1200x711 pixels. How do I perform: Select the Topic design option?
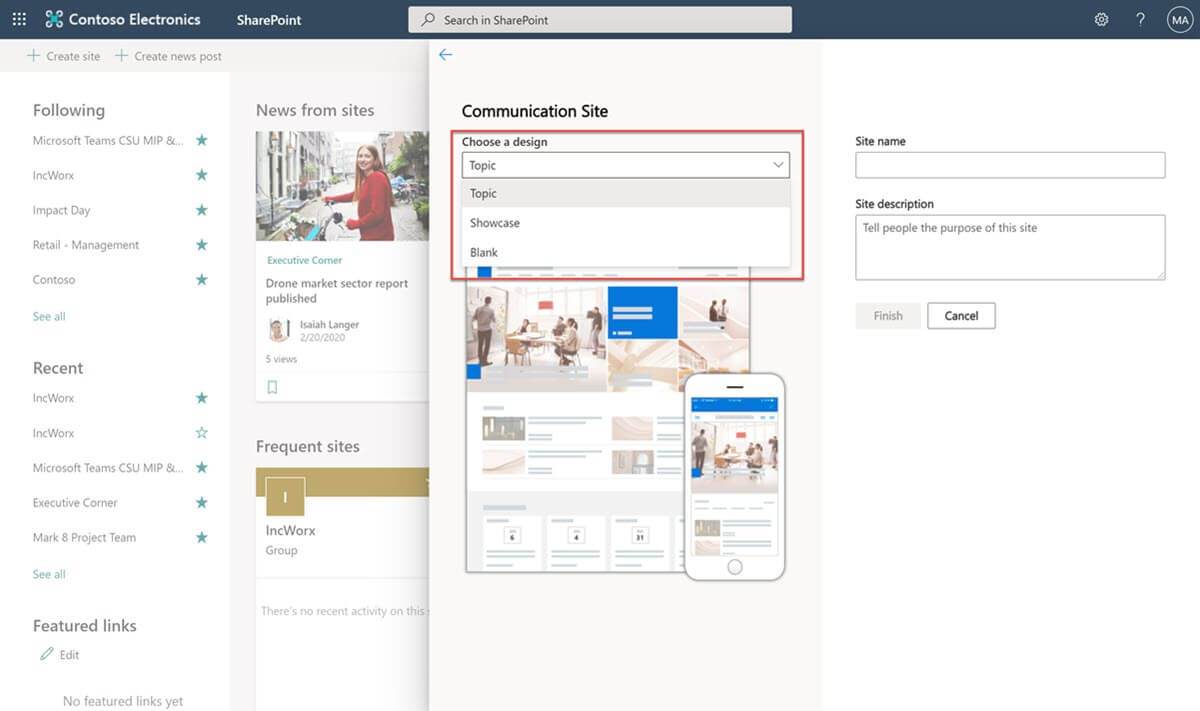coord(626,193)
